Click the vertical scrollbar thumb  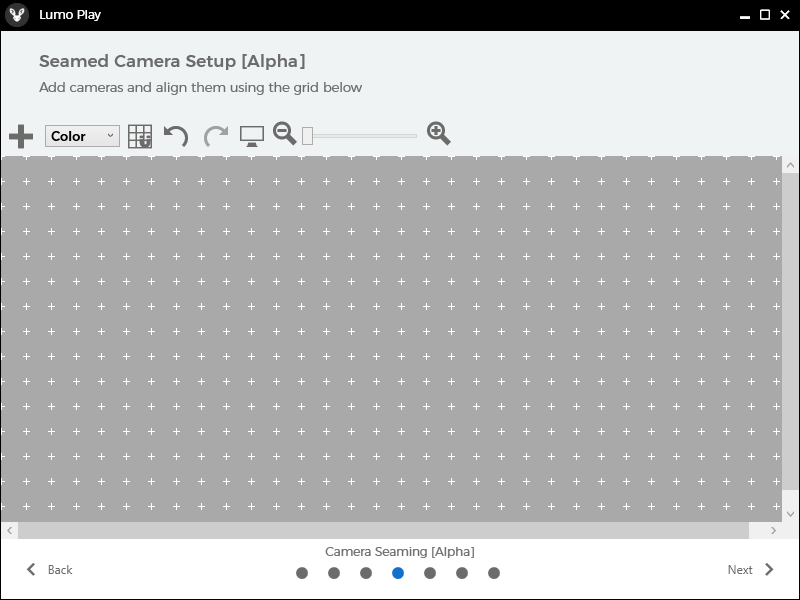790,332
